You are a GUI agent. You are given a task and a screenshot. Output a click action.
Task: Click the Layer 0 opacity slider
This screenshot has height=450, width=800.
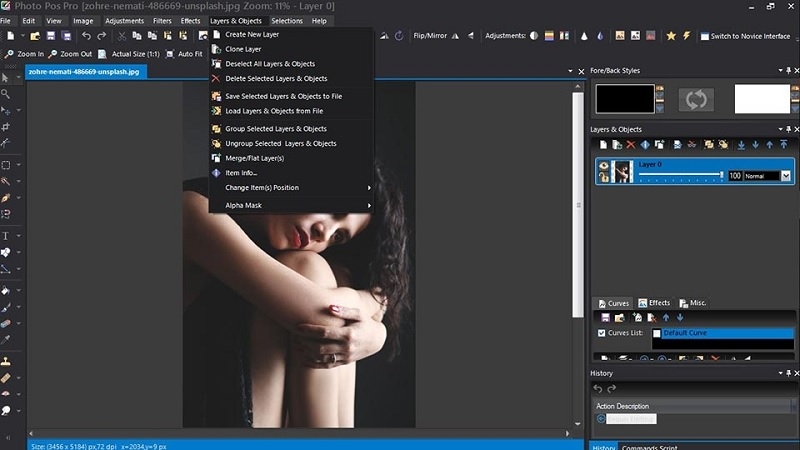680,176
